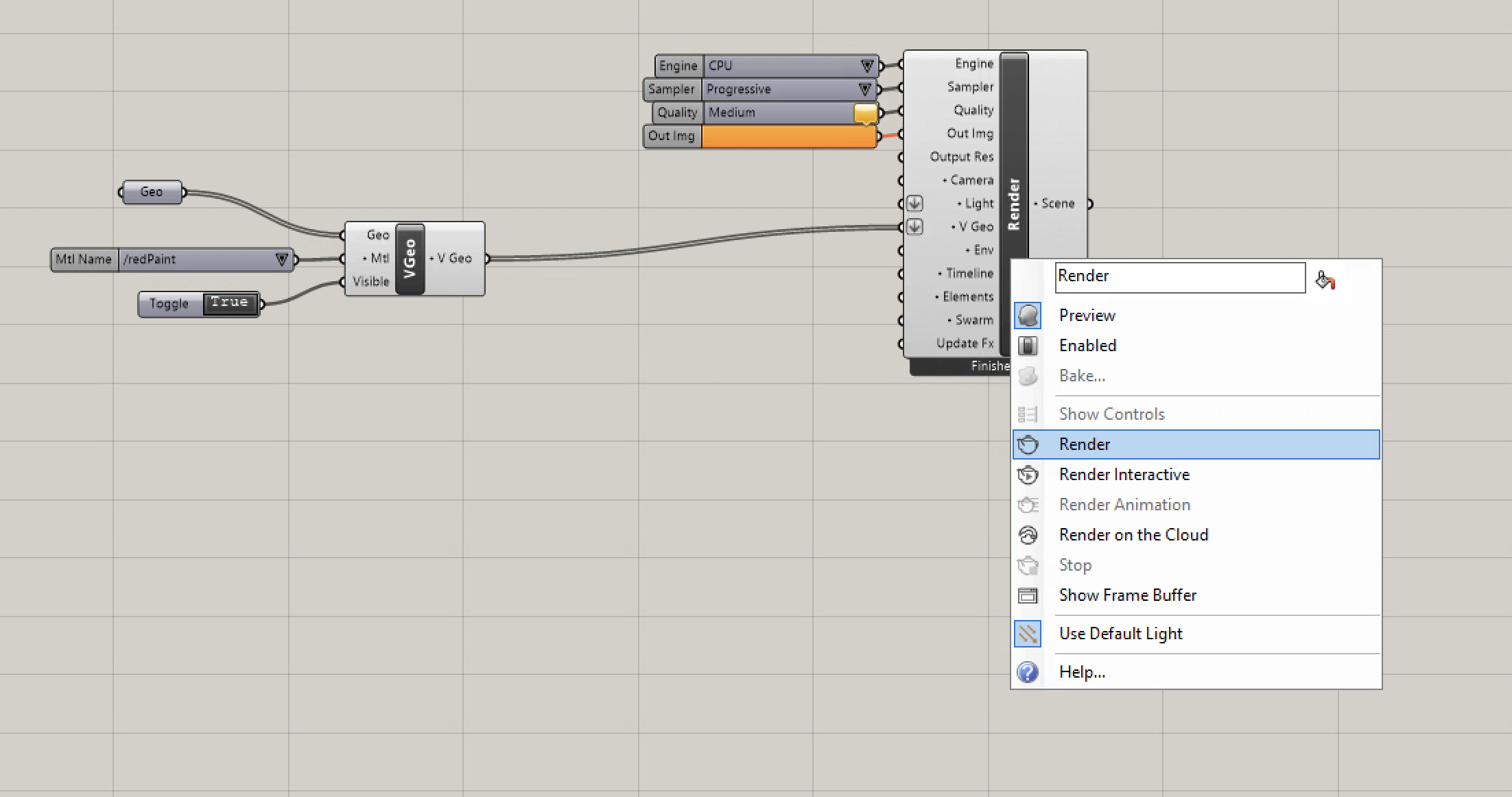Click the Show Frame Buffer window icon
The height and width of the screenshot is (797, 1512).
[1027, 595]
